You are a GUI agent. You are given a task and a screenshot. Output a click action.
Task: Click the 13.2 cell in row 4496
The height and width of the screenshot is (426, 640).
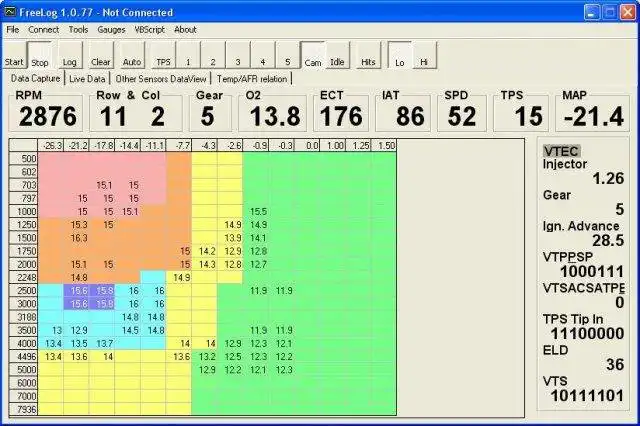click(x=204, y=357)
